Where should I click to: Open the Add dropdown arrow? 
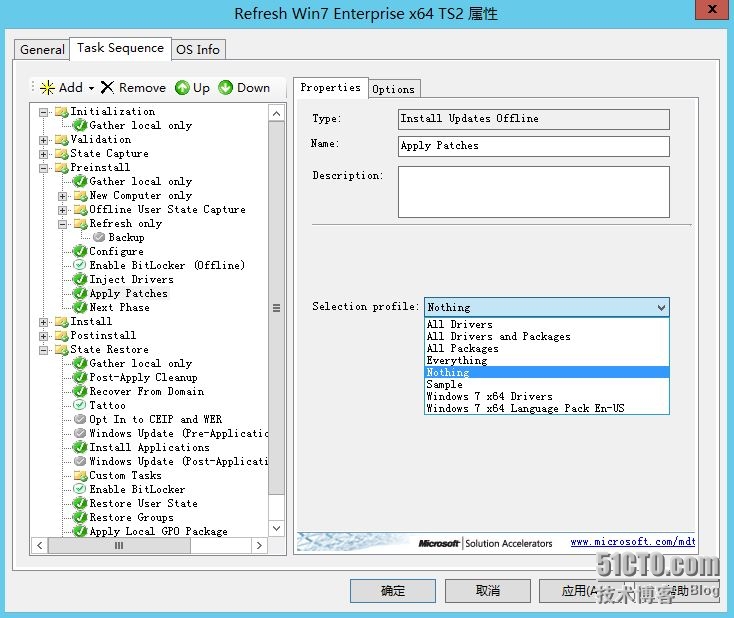[x=91, y=88]
